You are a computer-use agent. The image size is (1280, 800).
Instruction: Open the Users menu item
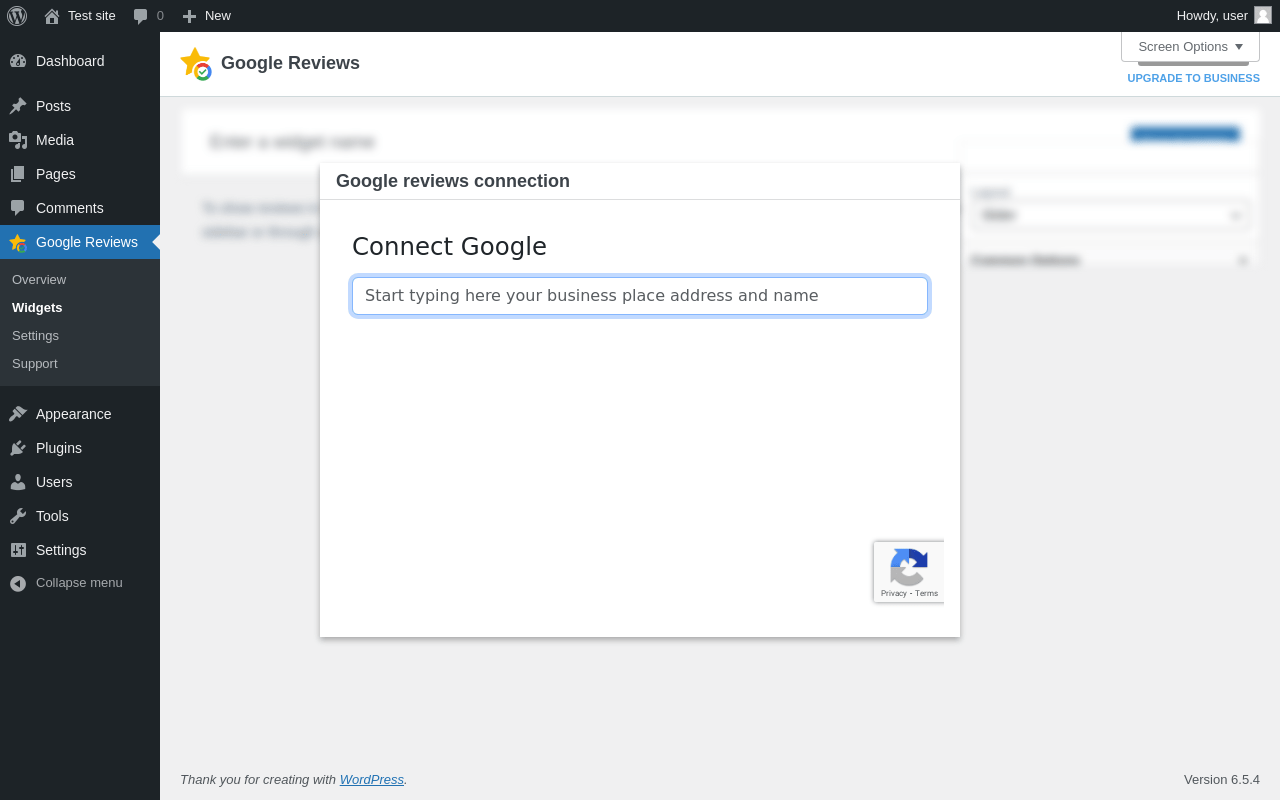tap(80, 482)
